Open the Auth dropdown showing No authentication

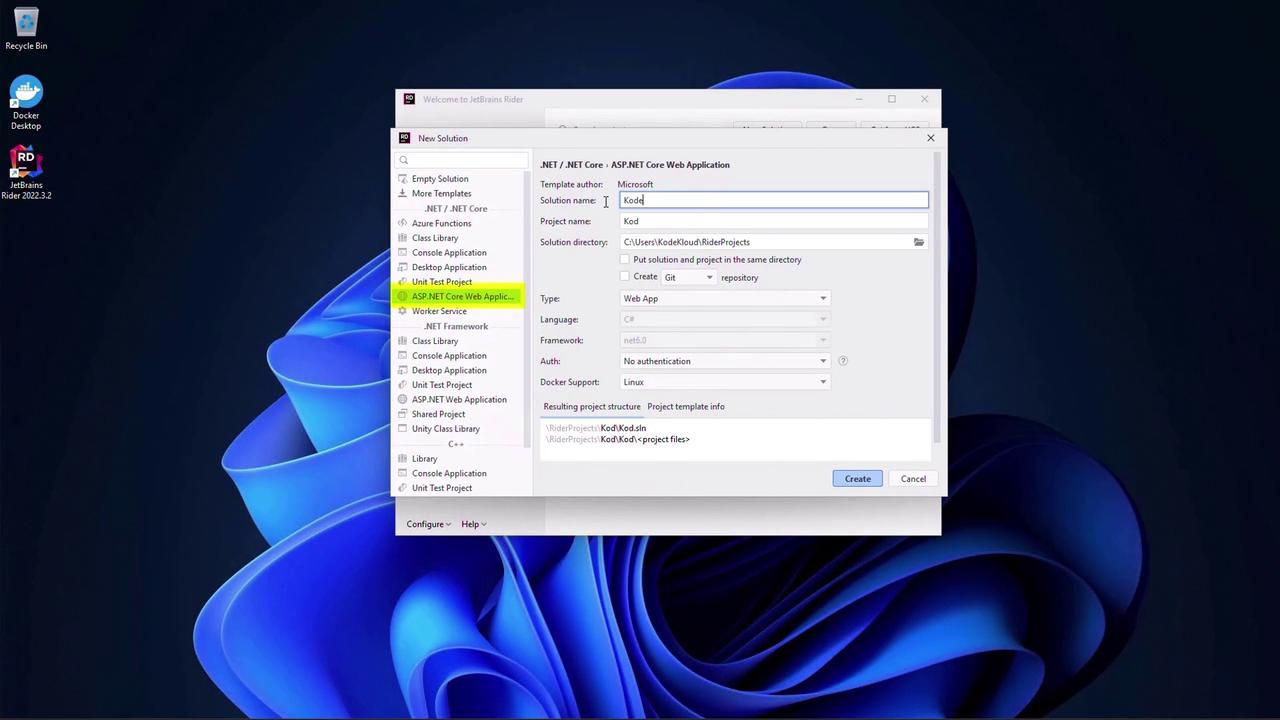725,361
